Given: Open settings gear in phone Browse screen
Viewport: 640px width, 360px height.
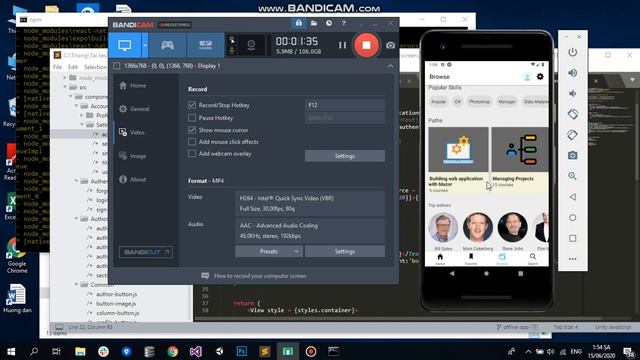Looking at the screenshot, I should (540, 76).
